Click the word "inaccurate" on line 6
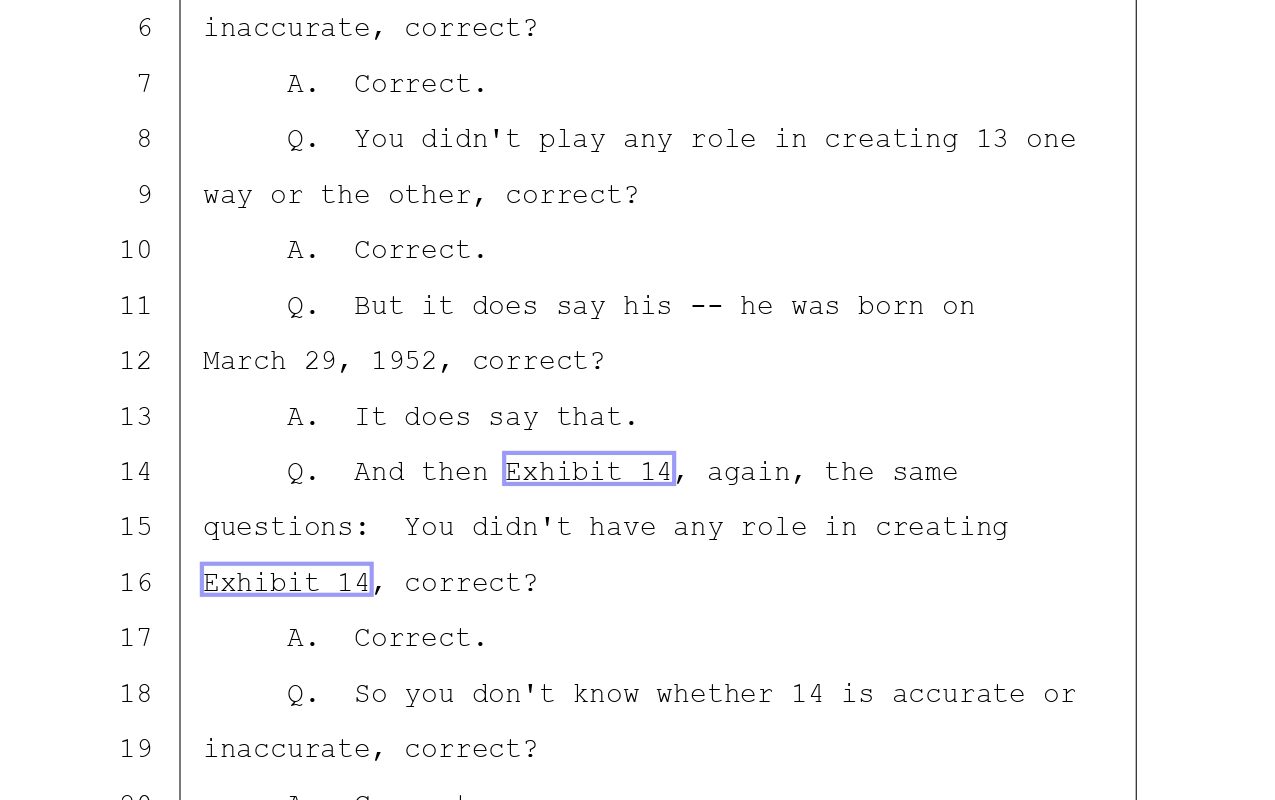Viewport: 1275px width, 800px height. click(x=286, y=28)
